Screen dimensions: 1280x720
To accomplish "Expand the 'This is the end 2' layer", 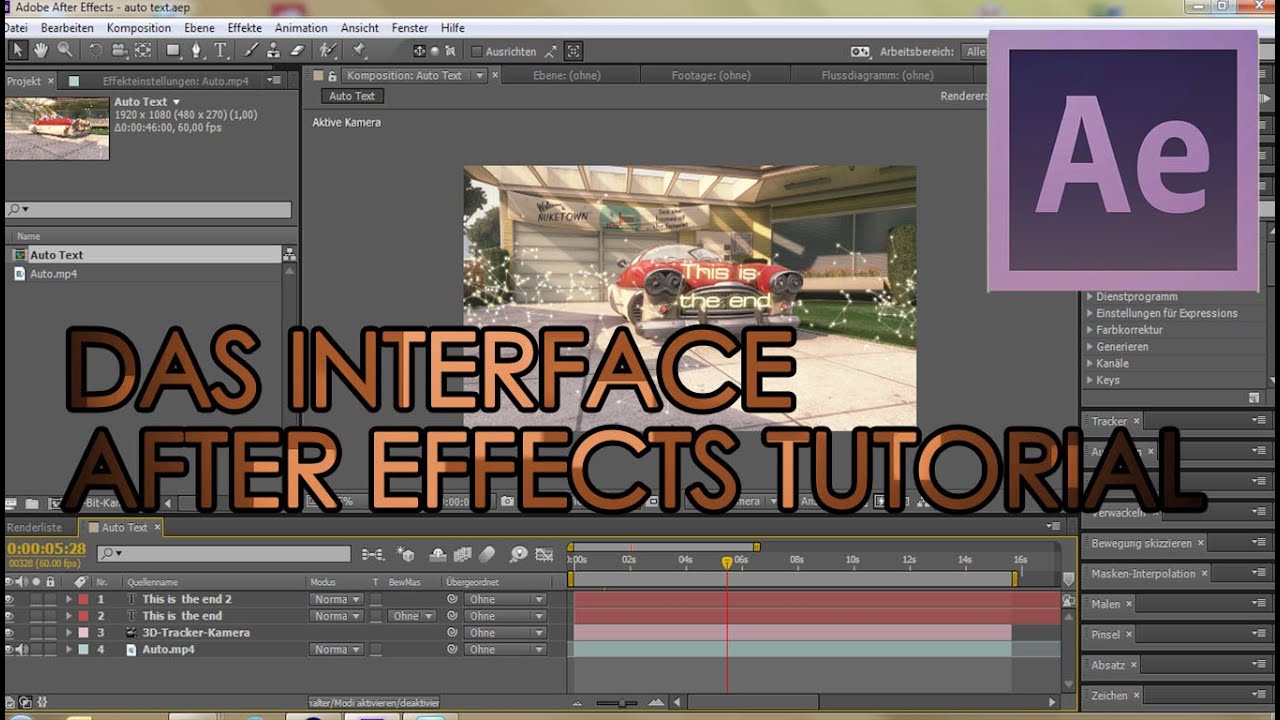I will 69,599.
